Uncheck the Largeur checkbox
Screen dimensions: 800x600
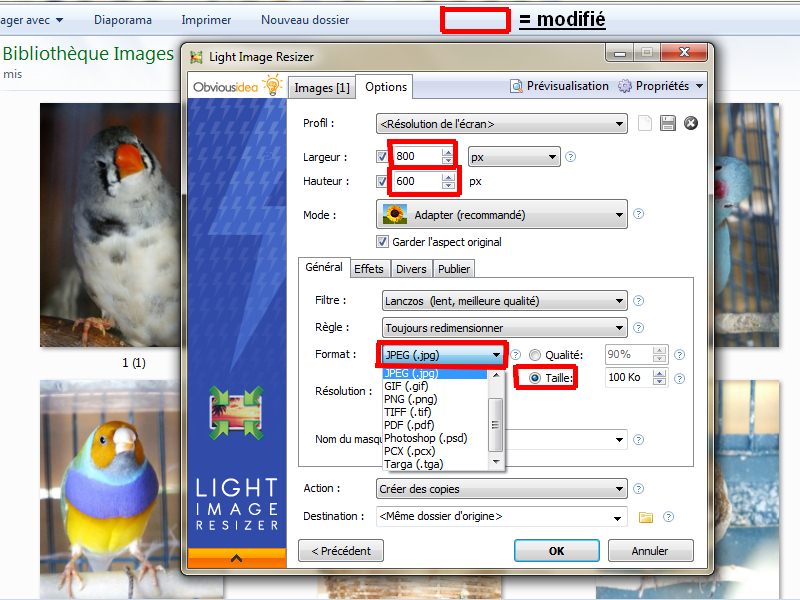[x=382, y=156]
